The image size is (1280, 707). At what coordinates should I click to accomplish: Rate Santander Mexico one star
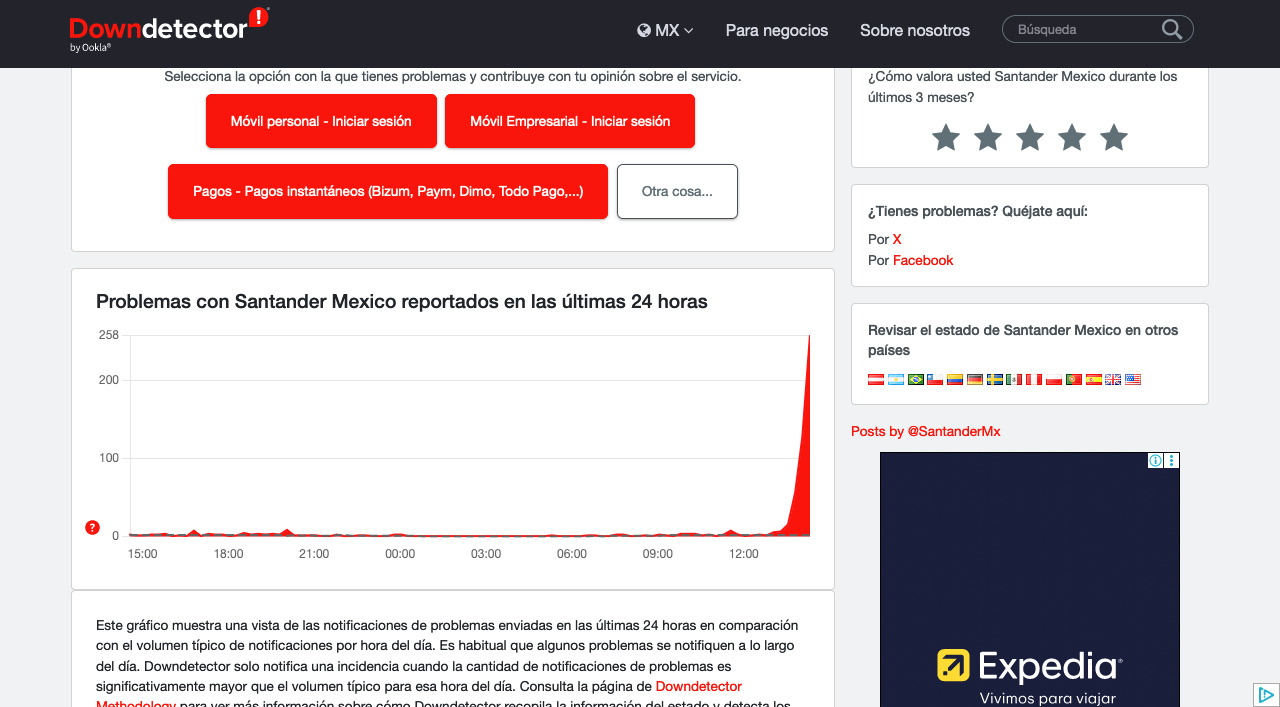pos(946,138)
